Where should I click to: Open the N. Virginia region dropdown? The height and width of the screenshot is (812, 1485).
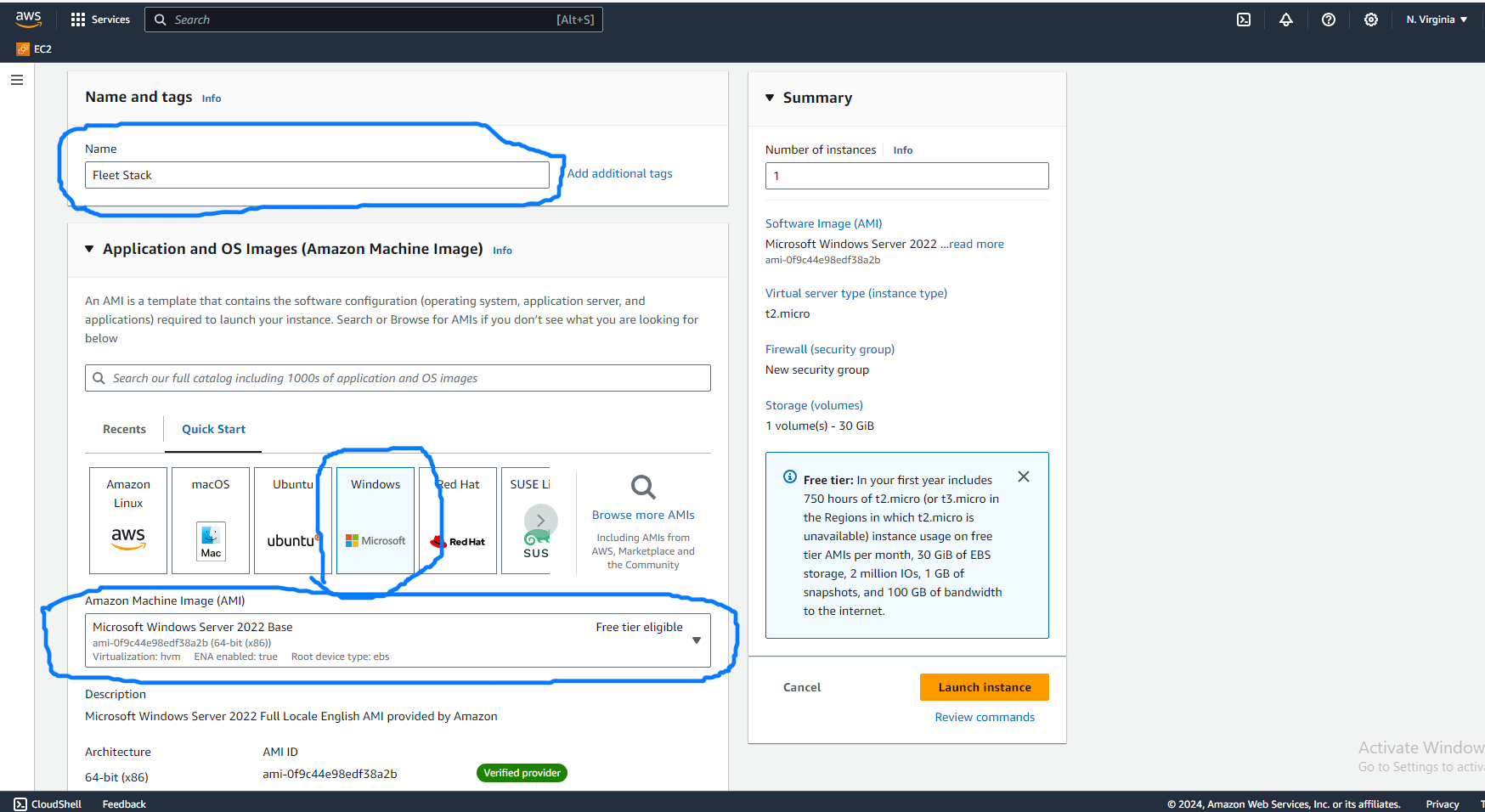click(x=1437, y=20)
